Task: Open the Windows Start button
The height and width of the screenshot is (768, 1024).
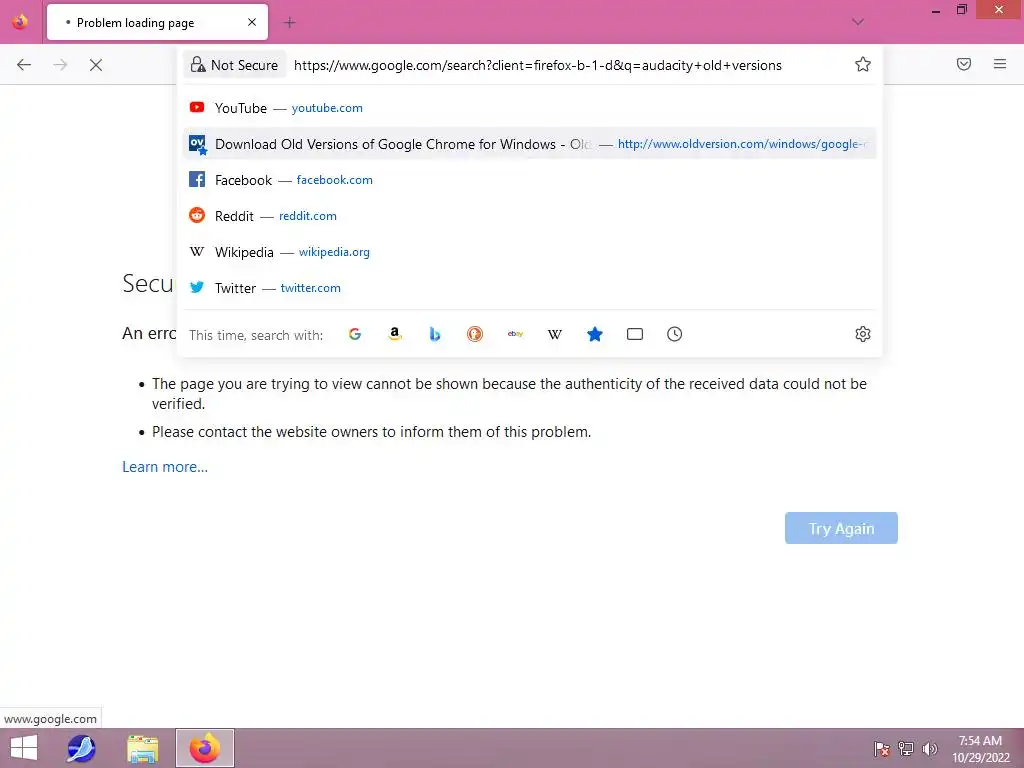Action: (24, 748)
